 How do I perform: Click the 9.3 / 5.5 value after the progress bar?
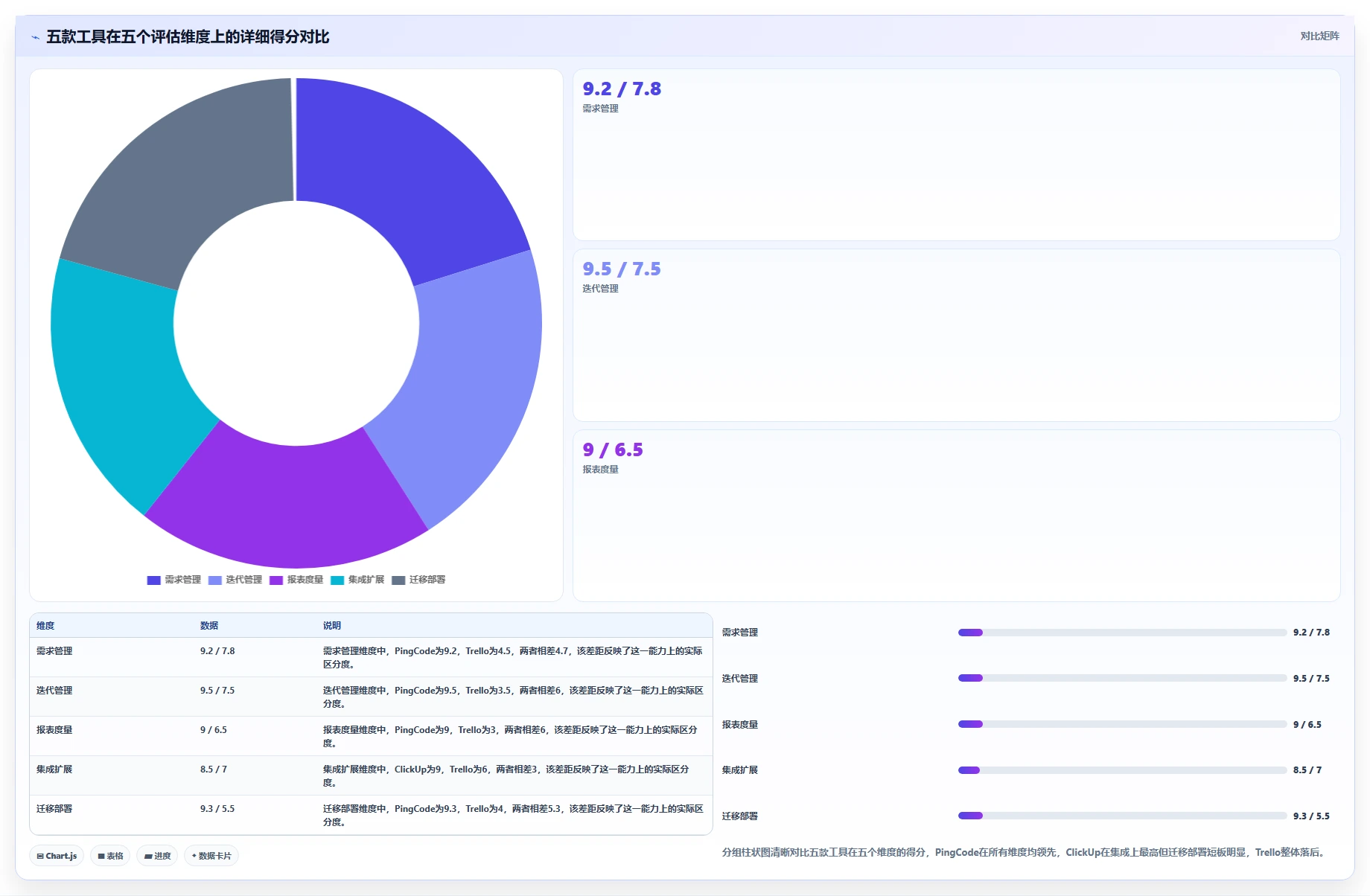click(x=1311, y=816)
